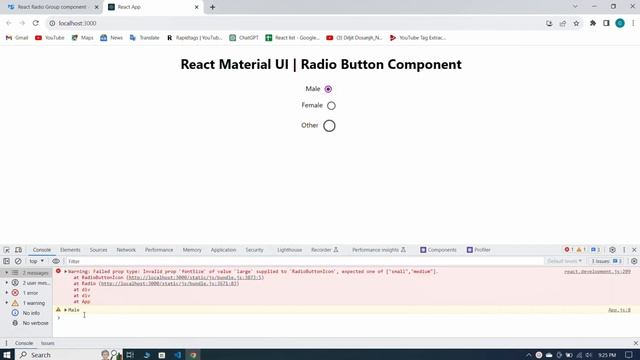640x360 pixels.
Task: Open the react.development.js source link
Action: click(x=597, y=271)
